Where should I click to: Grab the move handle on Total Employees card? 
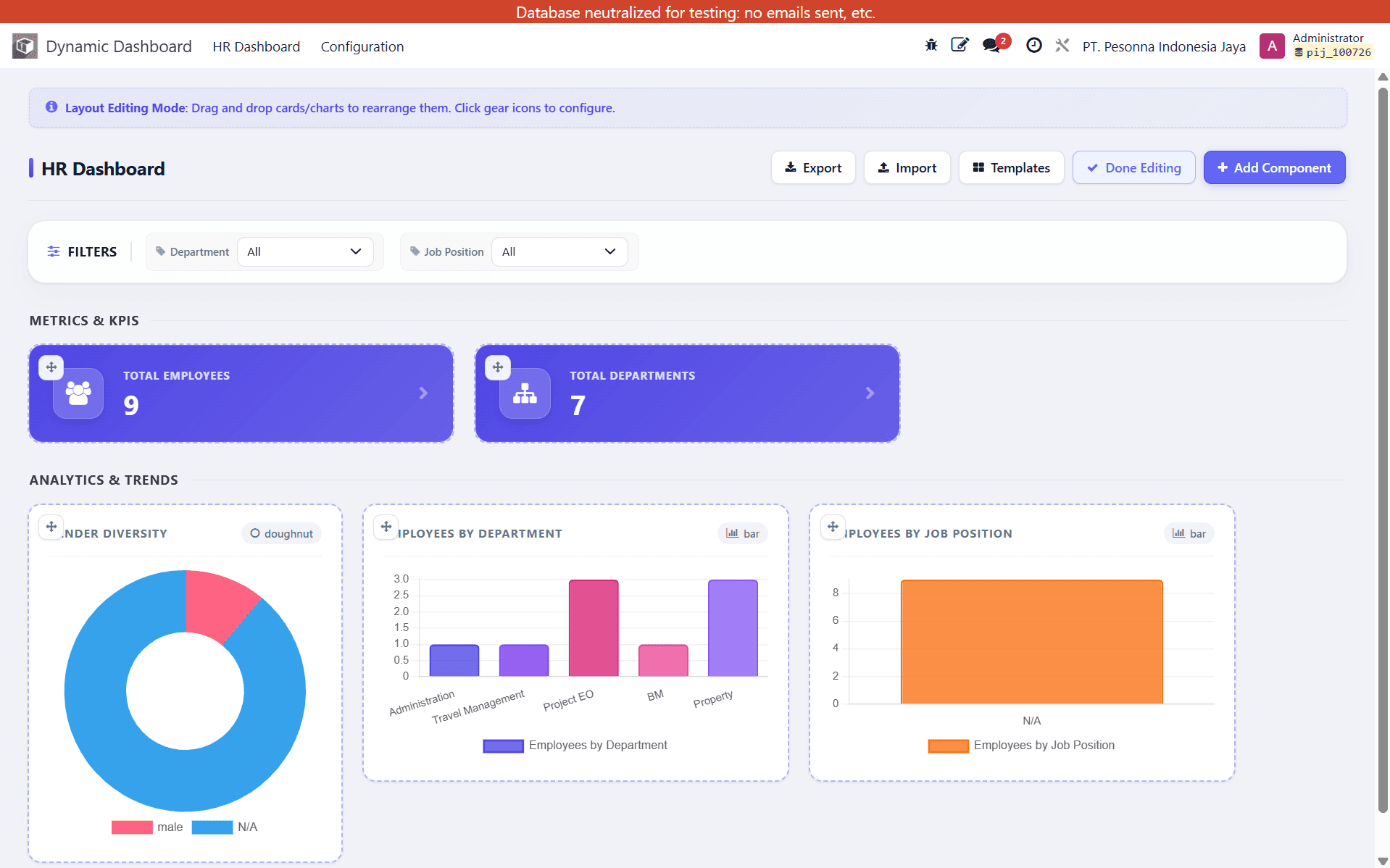(51, 367)
